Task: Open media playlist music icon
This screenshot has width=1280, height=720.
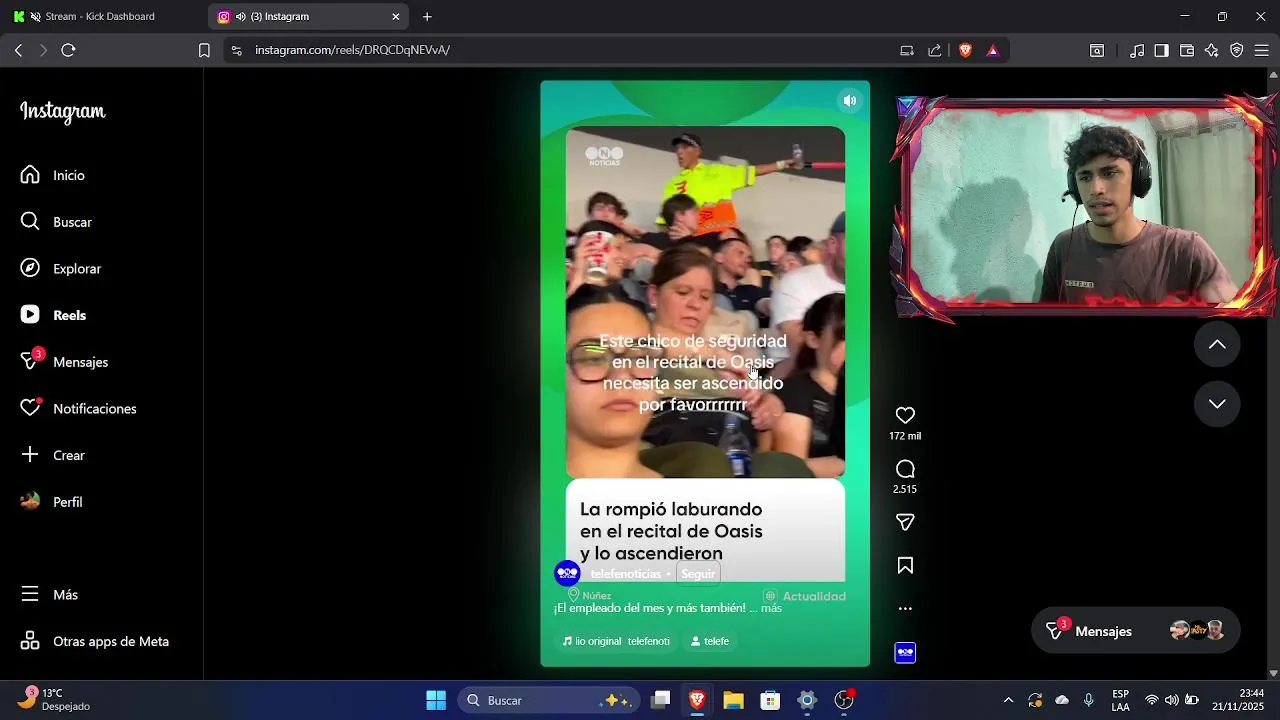Action: (x=1137, y=50)
